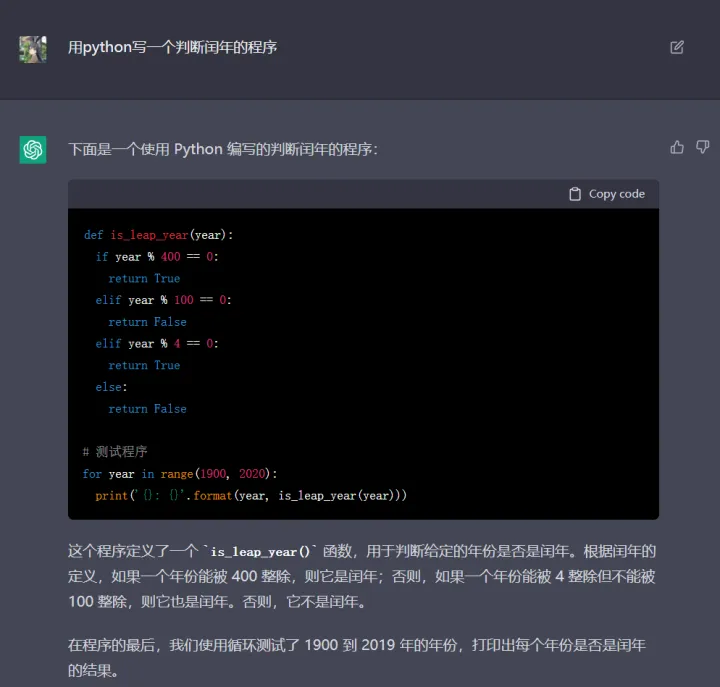Click the edit message pencil icon
Screen dimensions: 720x687
677,47
